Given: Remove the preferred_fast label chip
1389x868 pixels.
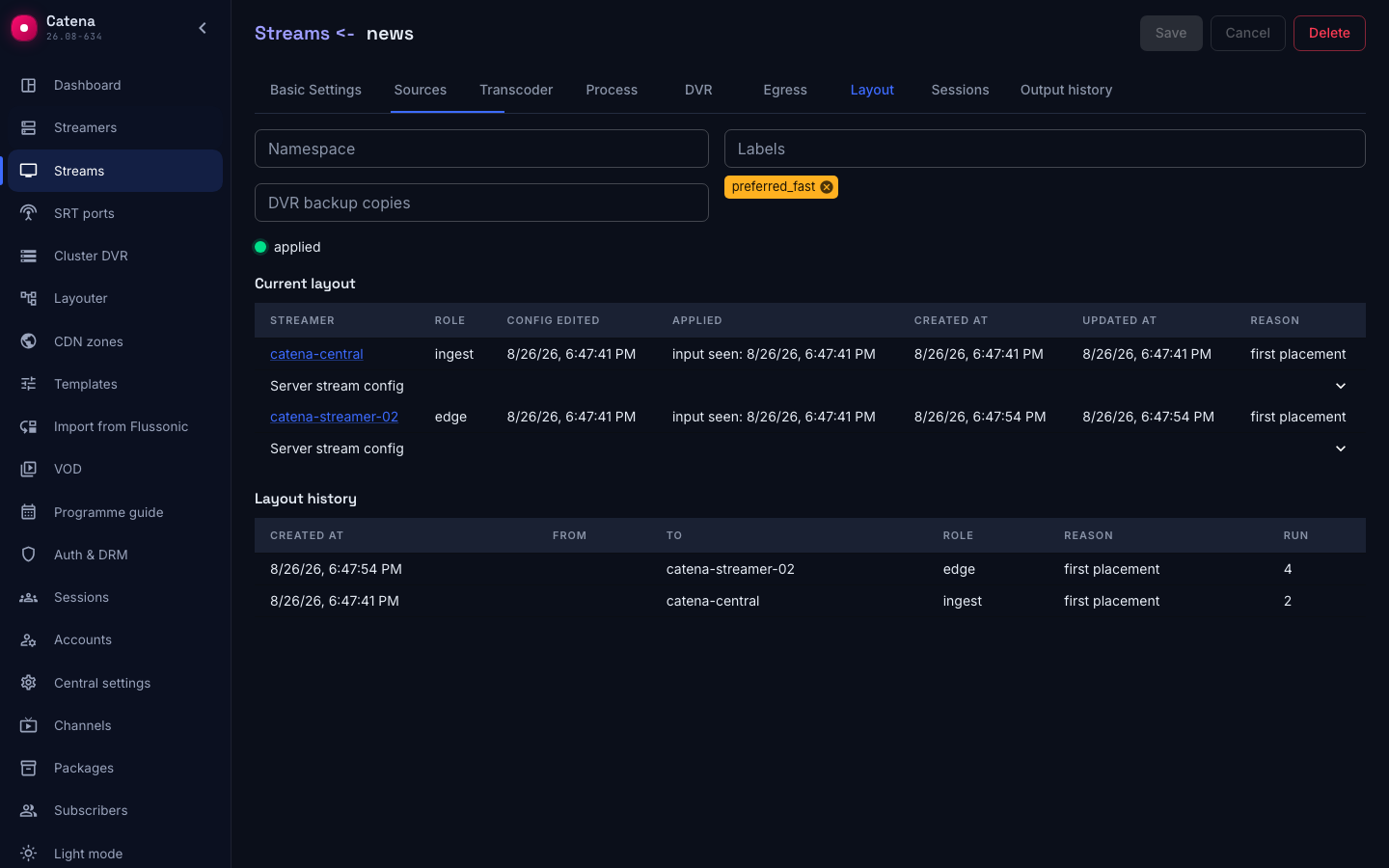Looking at the screenshot, I should (x=827, y=187).
